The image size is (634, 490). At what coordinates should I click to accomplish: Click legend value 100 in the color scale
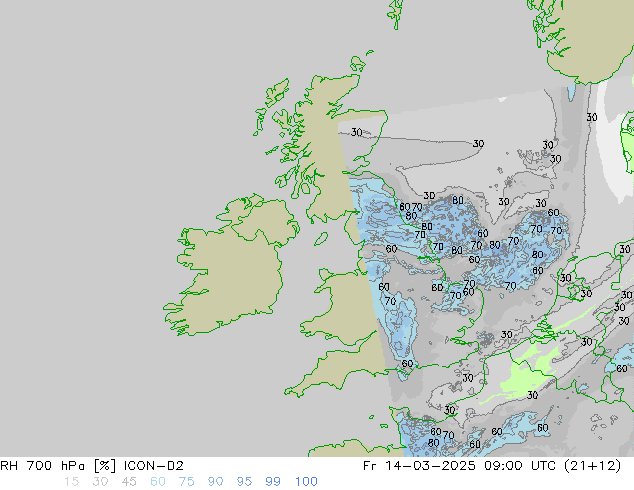click(x=306, y=482)
